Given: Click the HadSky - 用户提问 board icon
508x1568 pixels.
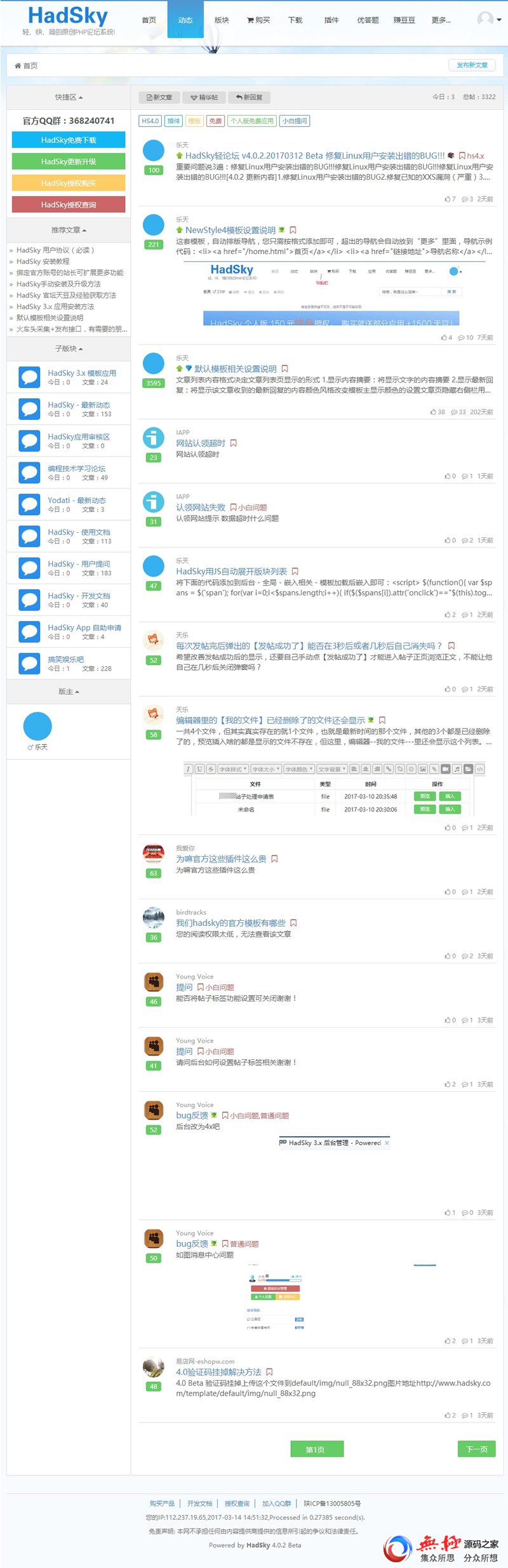Looking at the screenshot, I should coord(29,568).
